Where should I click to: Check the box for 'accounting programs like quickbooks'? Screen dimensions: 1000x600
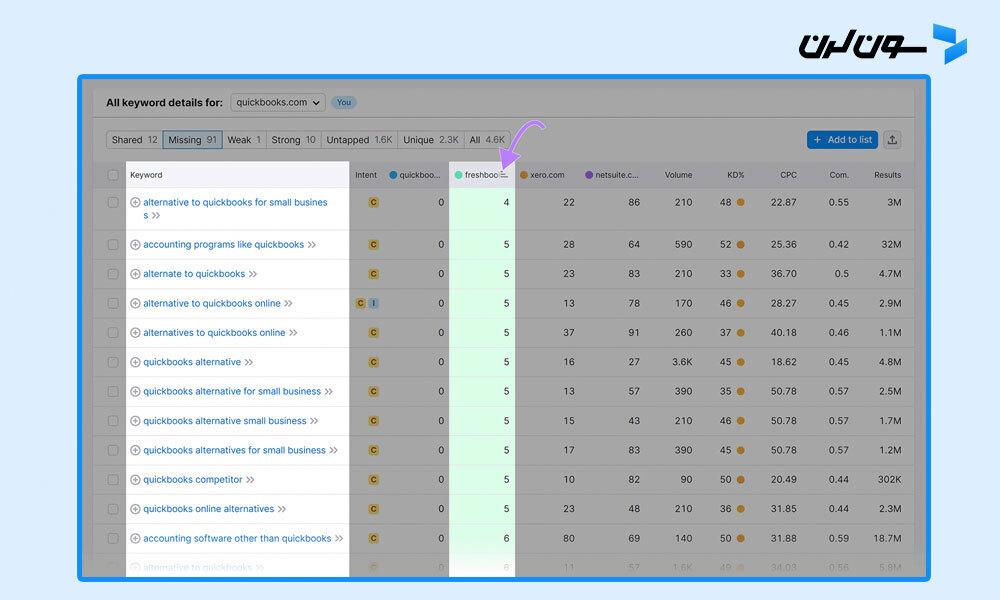113,245
